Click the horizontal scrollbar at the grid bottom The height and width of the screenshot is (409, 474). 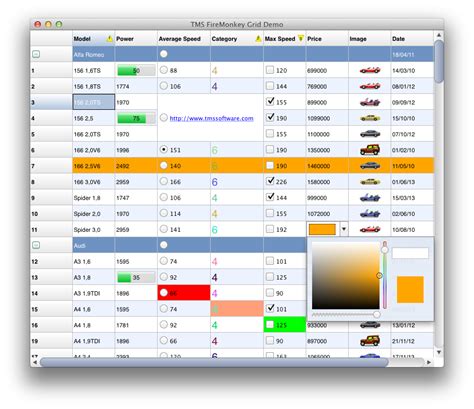pyautogui.click(x=214, y=362)
